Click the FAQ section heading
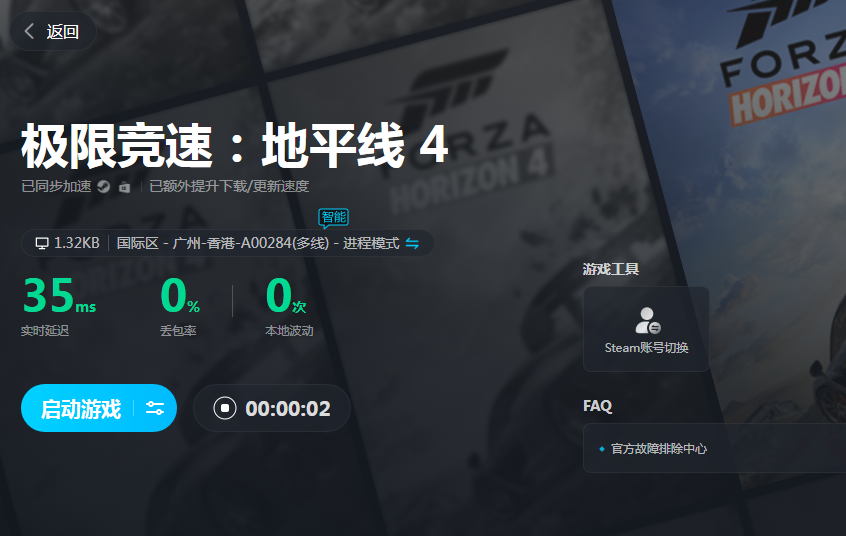 click(597, 405)
